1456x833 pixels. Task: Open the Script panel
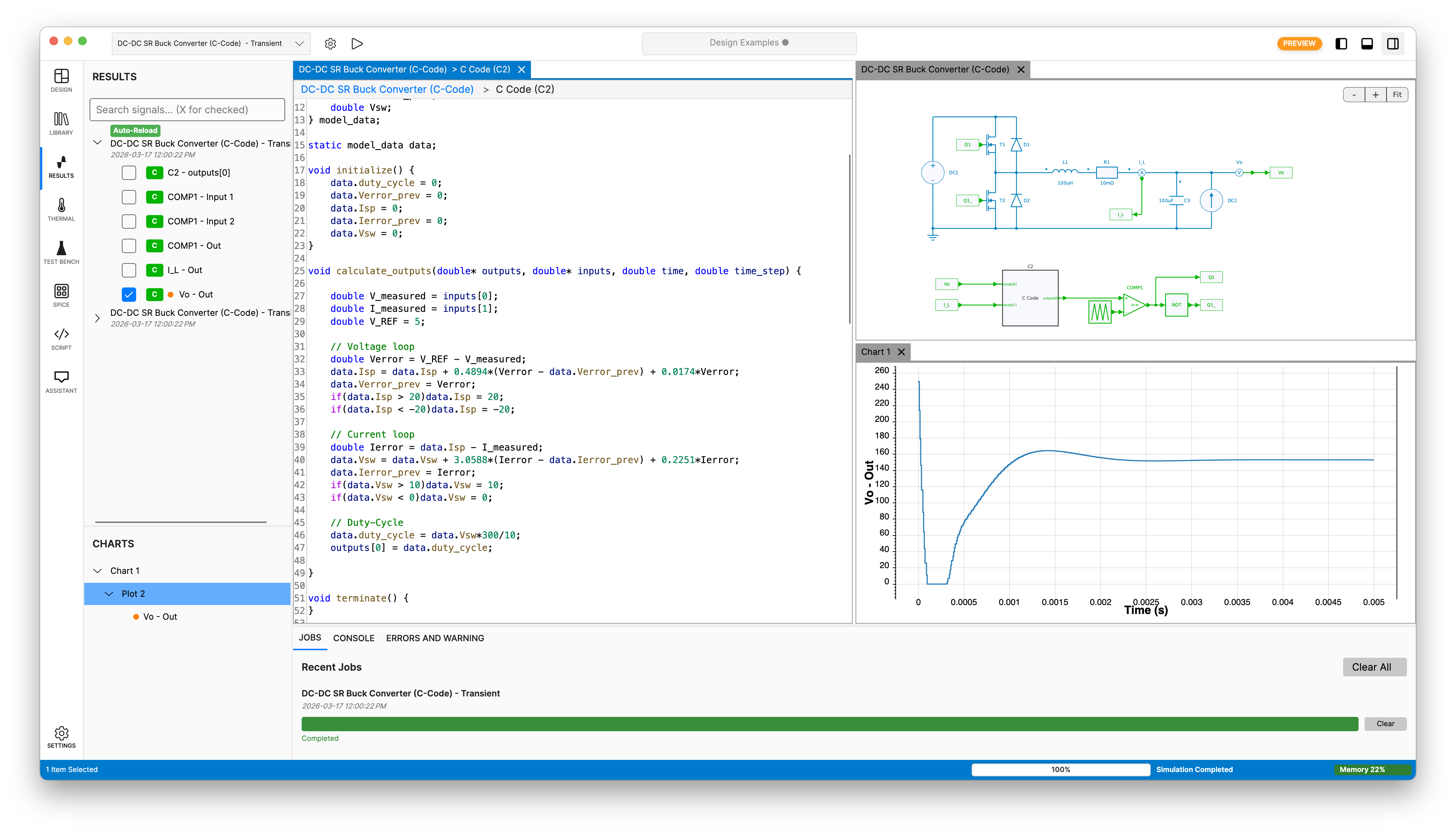click(x=61, y=339)
